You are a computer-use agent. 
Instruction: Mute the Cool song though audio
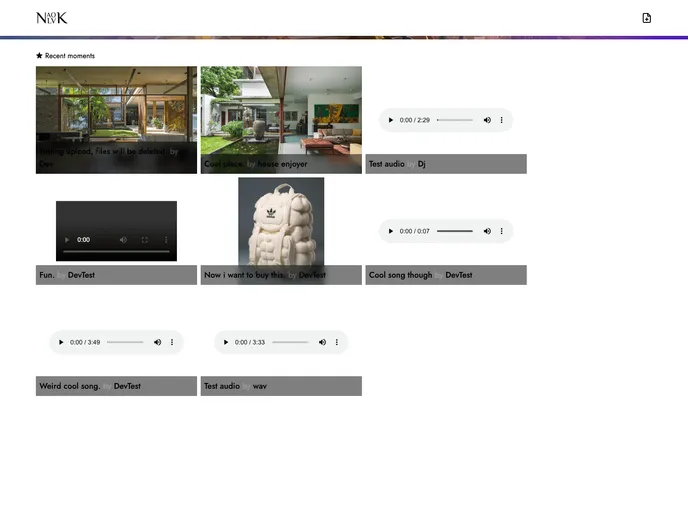pos(487,231)
